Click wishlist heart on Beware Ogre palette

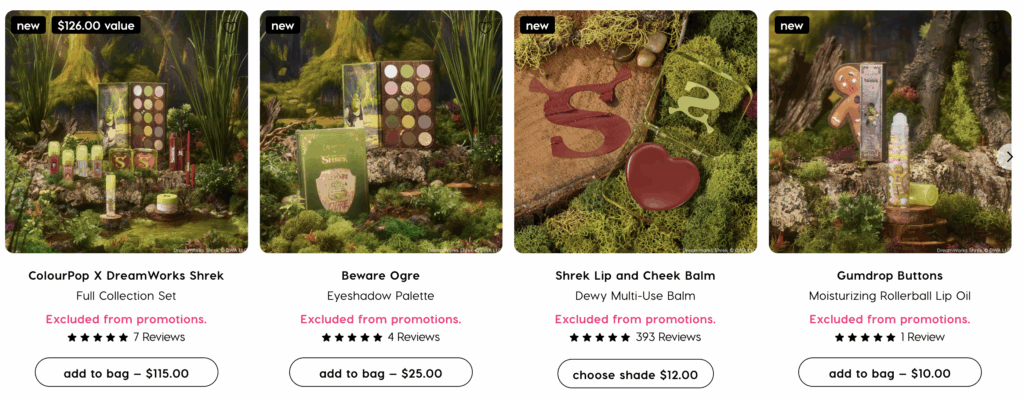point(486,26)
